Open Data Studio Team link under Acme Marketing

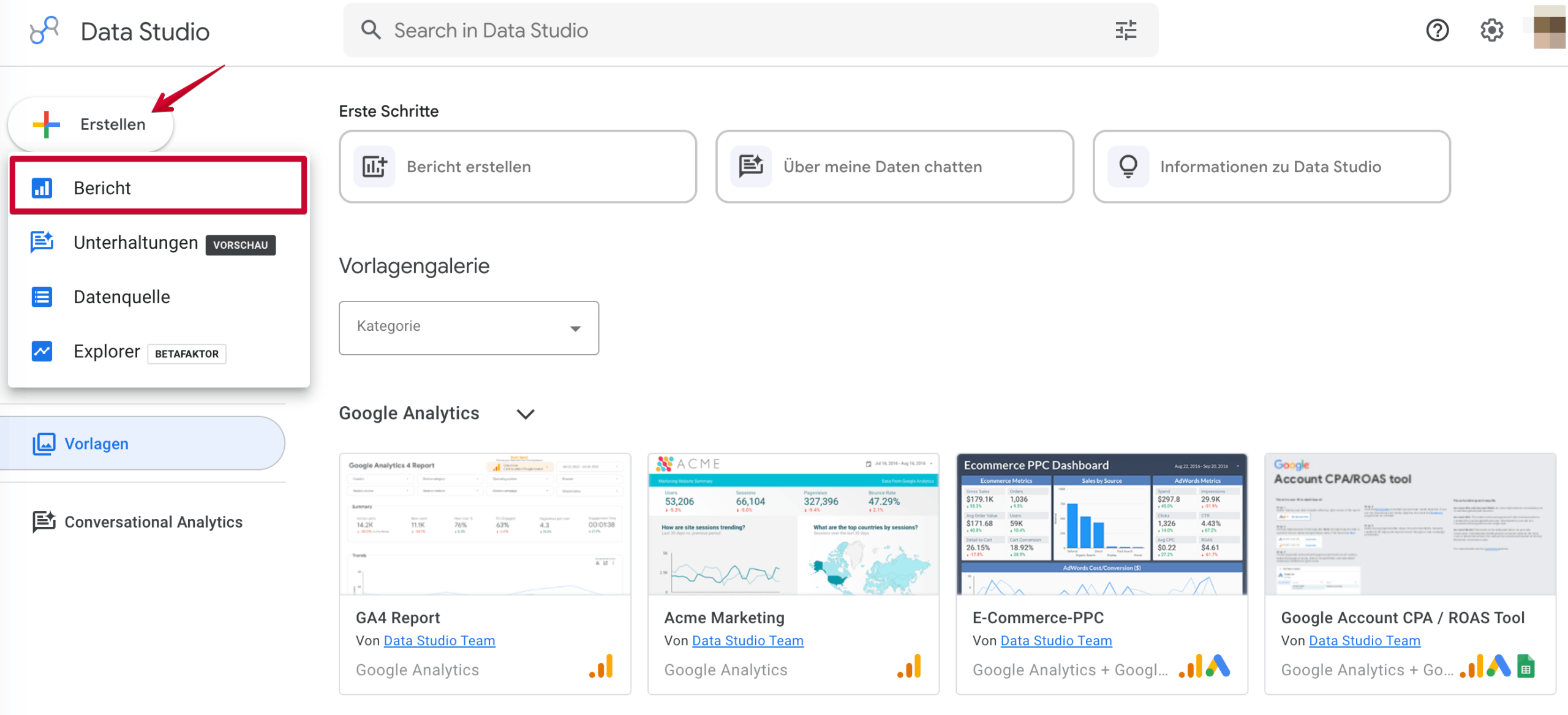(x=747, y=641)
